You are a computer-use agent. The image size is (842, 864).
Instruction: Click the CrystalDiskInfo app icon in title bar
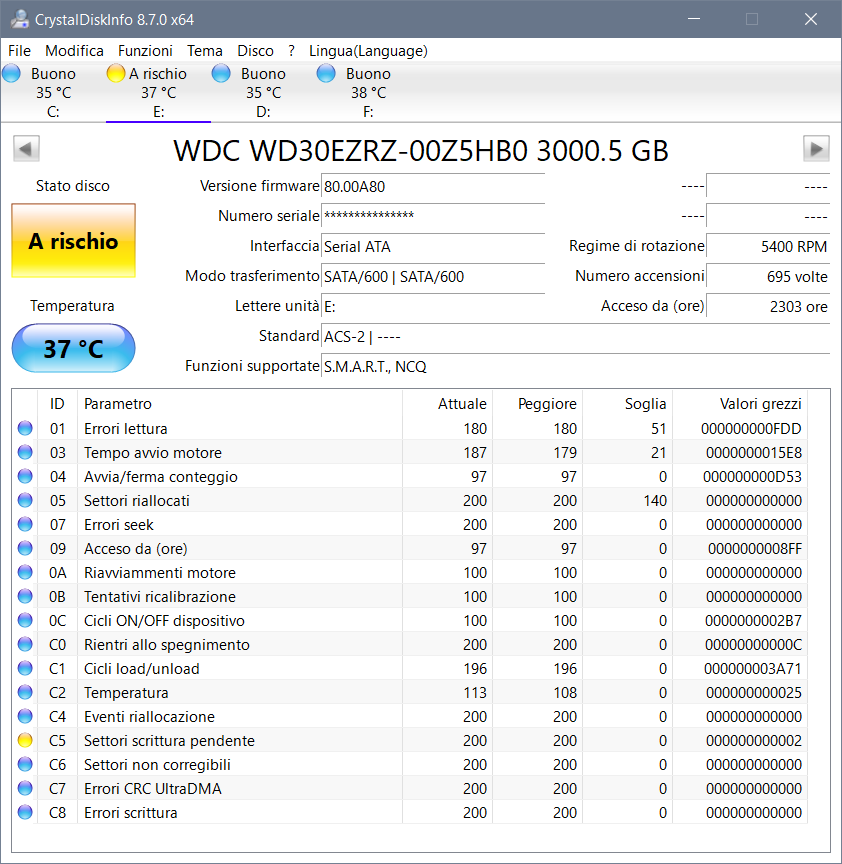(20, 19)
